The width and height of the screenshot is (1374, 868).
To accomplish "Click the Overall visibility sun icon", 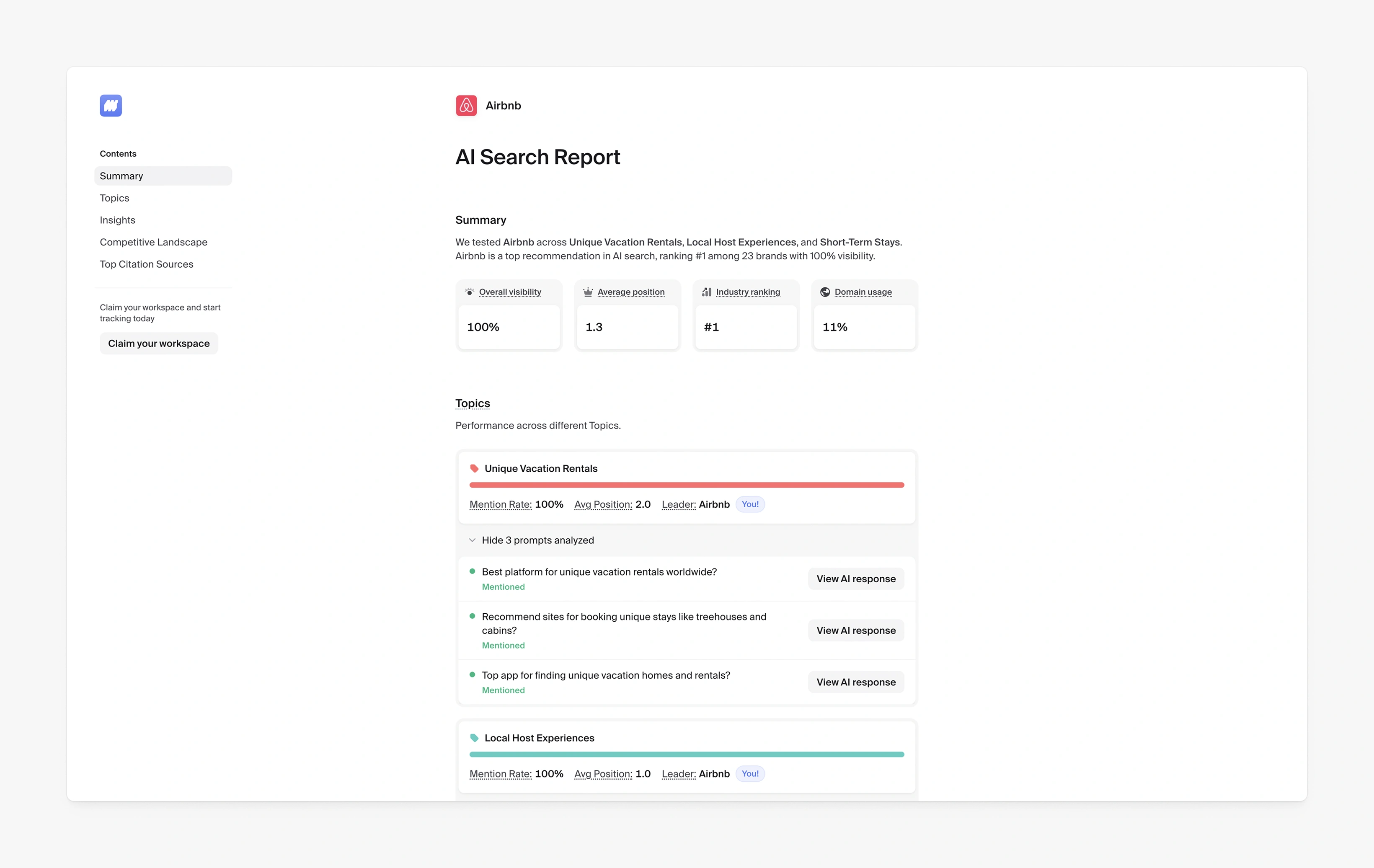I will 470,292.
